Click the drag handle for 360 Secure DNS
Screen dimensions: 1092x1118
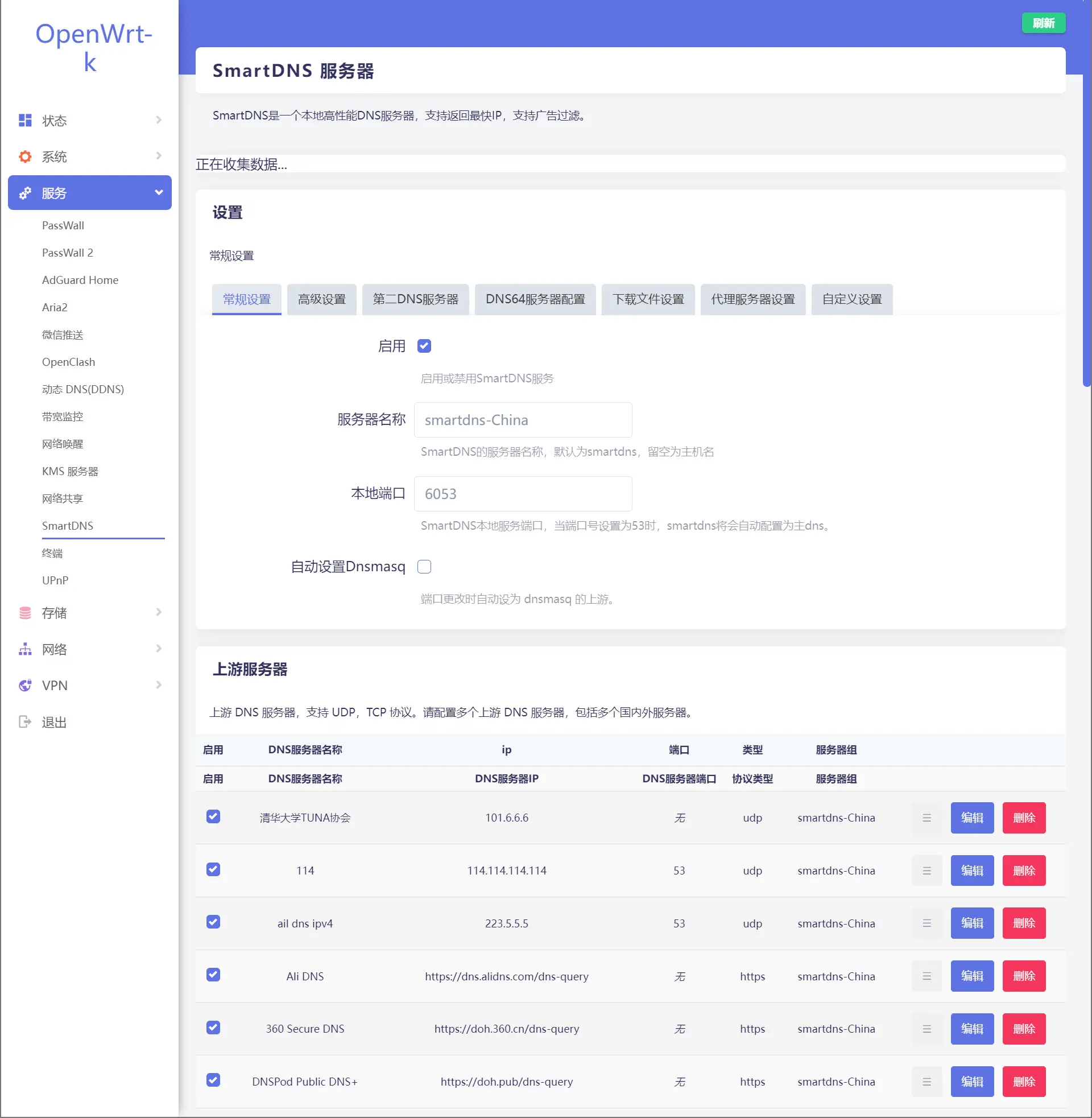coord(927,1029)
